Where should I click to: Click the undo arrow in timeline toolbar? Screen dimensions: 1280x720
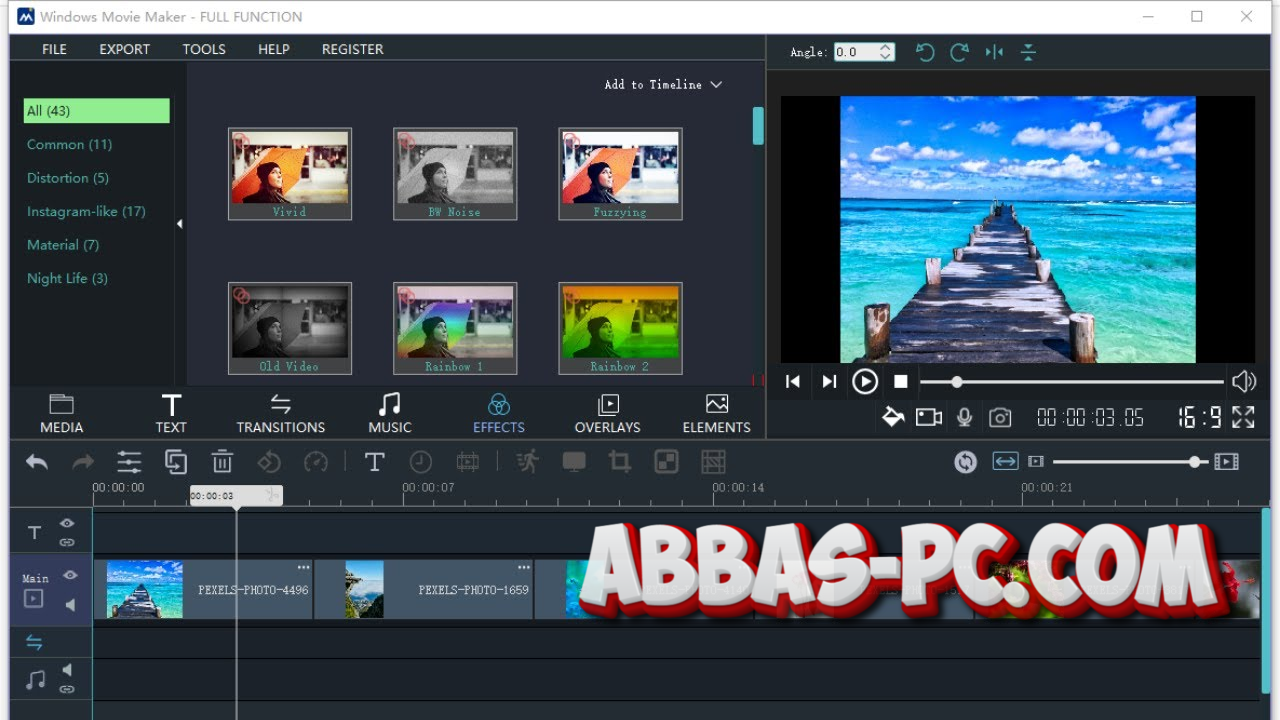tap(37, 462)
